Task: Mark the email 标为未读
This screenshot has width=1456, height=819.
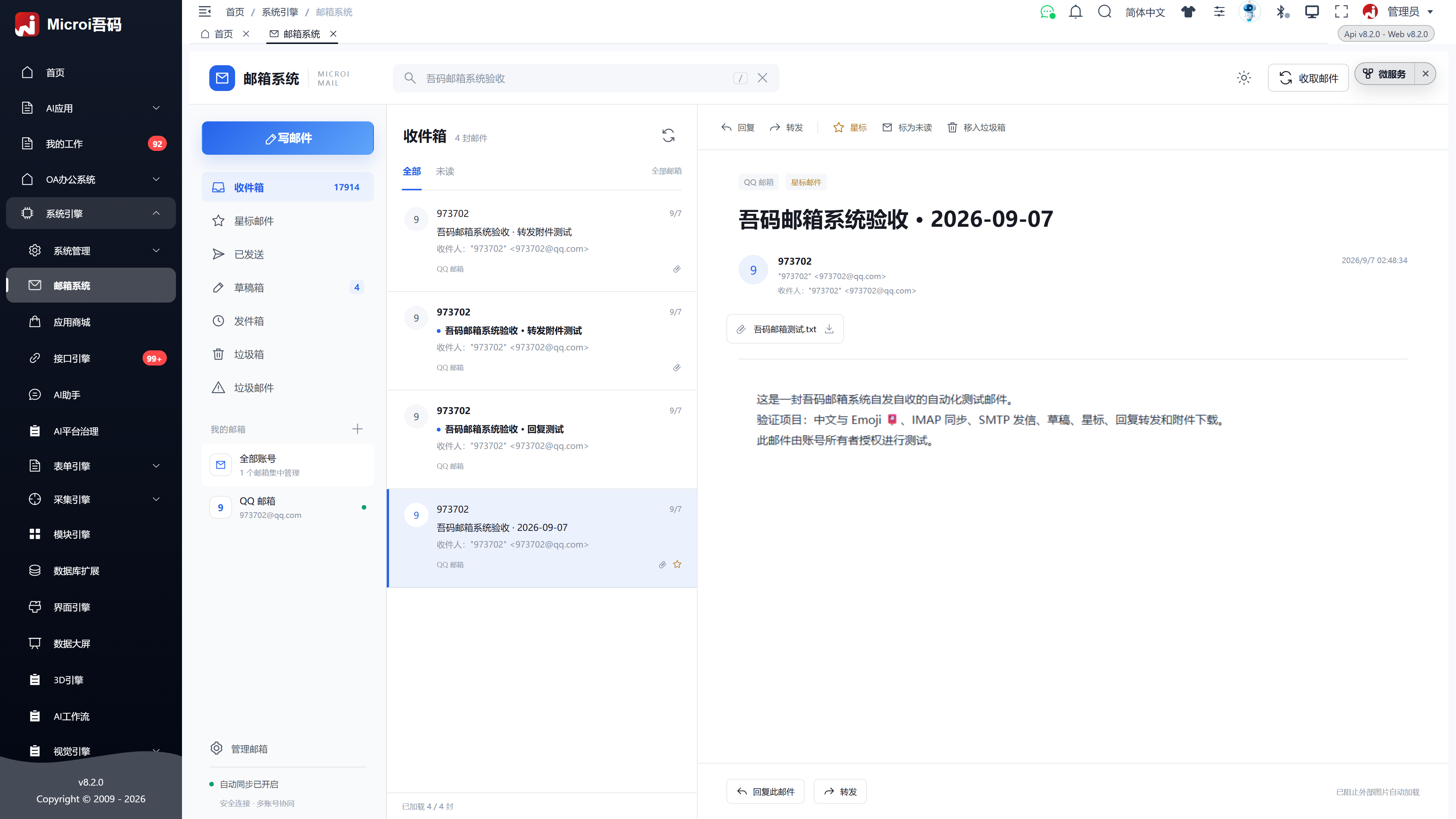Action: [x=907, y=128]
